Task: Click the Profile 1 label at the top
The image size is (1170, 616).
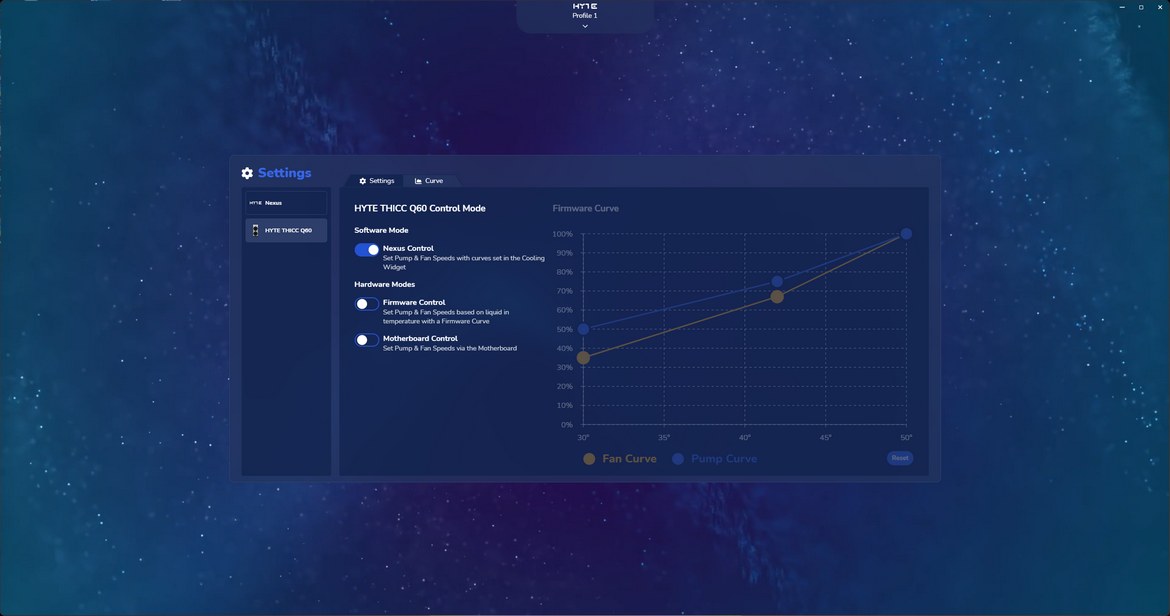Action: click(585, 16)
